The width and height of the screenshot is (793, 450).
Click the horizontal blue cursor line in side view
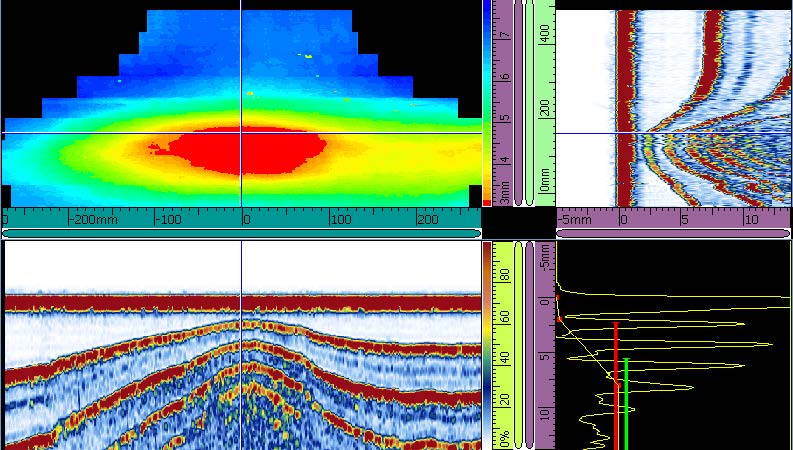pos(674,133)
